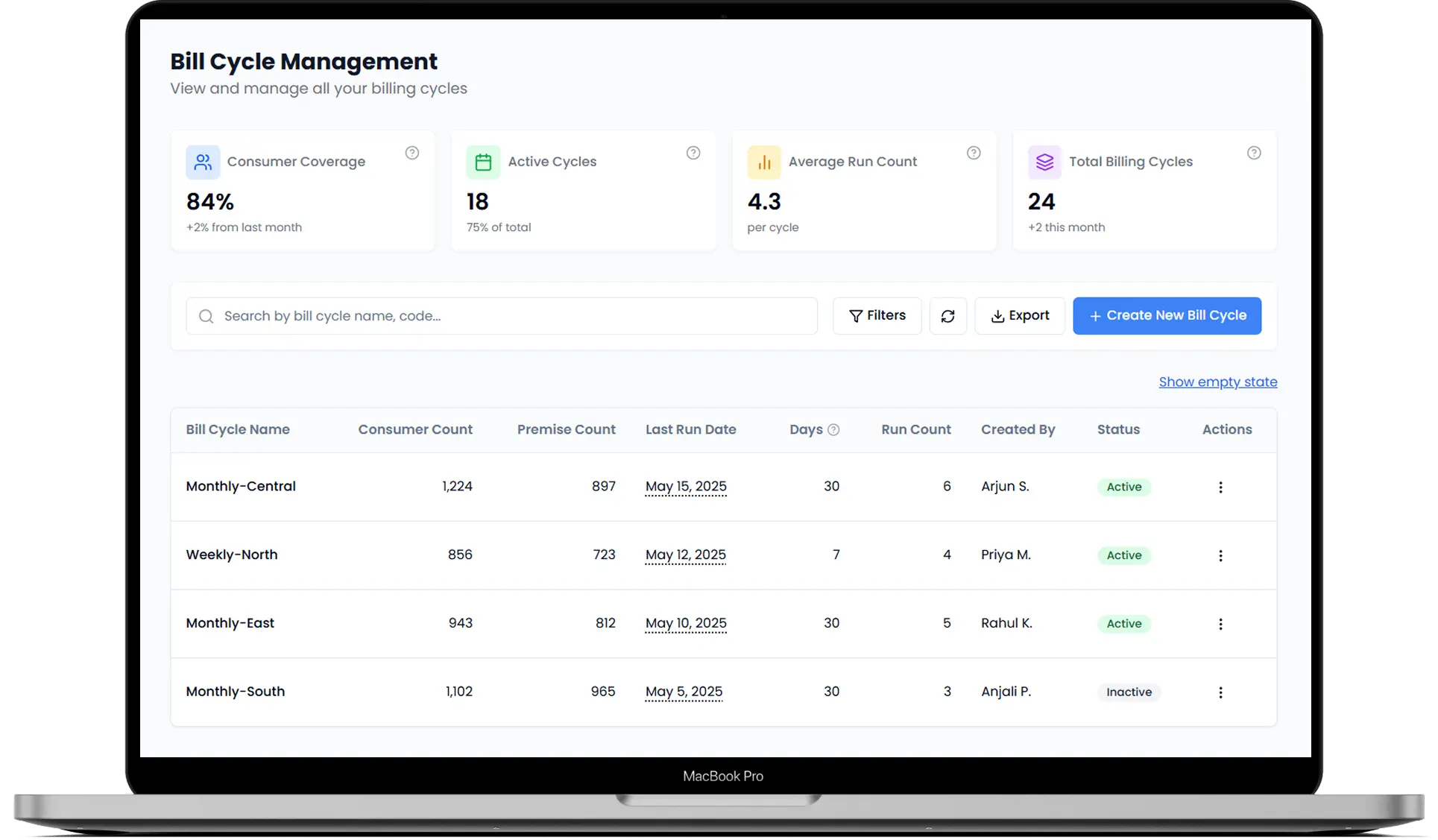Click help icon on Active Cycles card
This screenshot has width=1438, height=840.
pos(693,153)
